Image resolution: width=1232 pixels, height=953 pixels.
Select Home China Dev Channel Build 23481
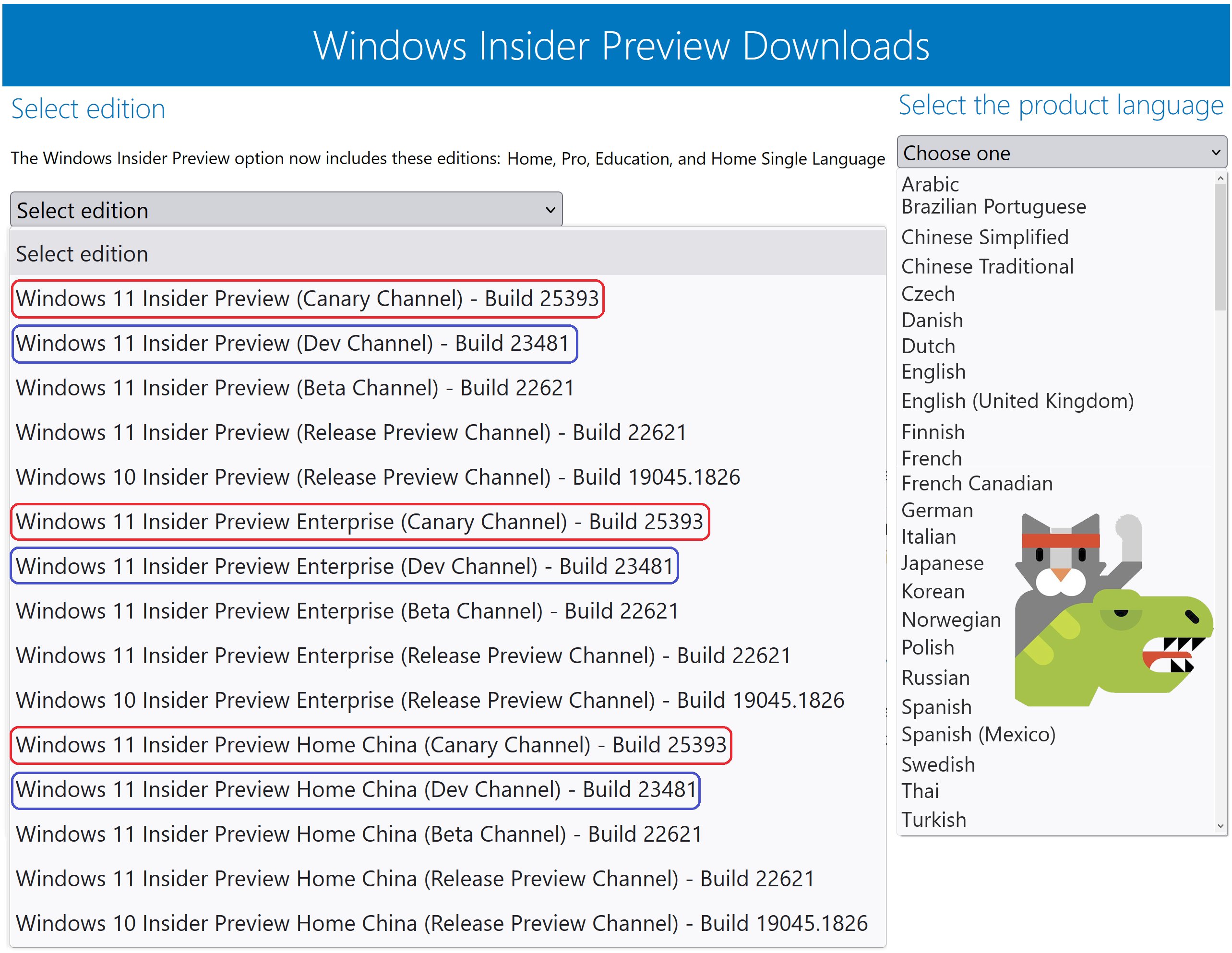click(355, 789)
